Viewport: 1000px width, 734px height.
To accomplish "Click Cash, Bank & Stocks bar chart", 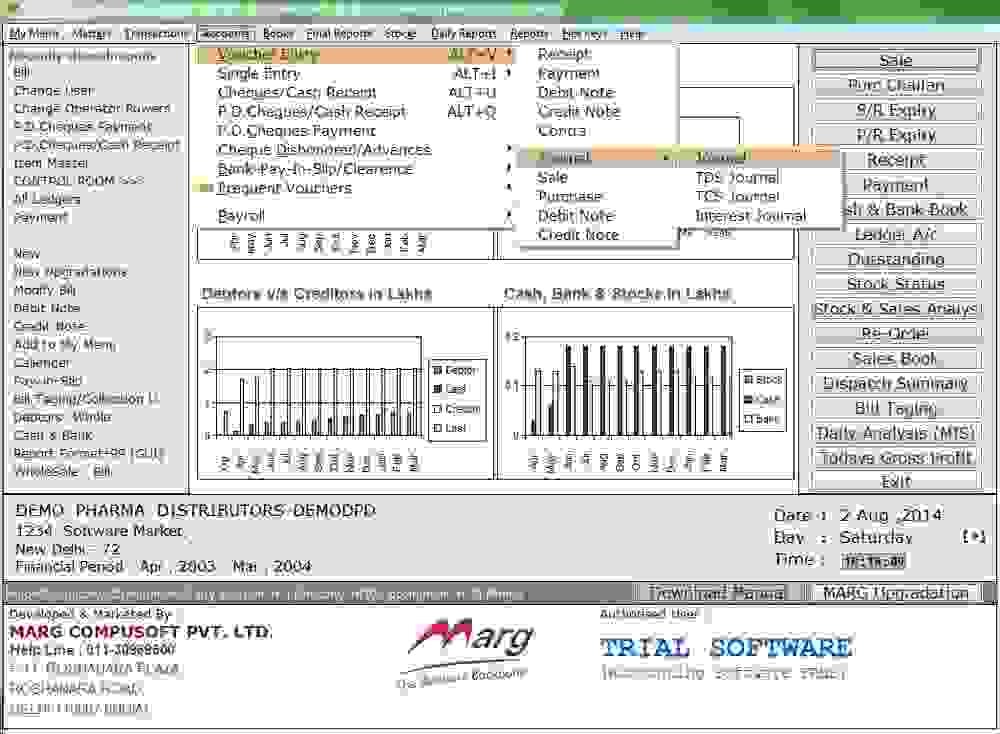I will tap(645, 393).
